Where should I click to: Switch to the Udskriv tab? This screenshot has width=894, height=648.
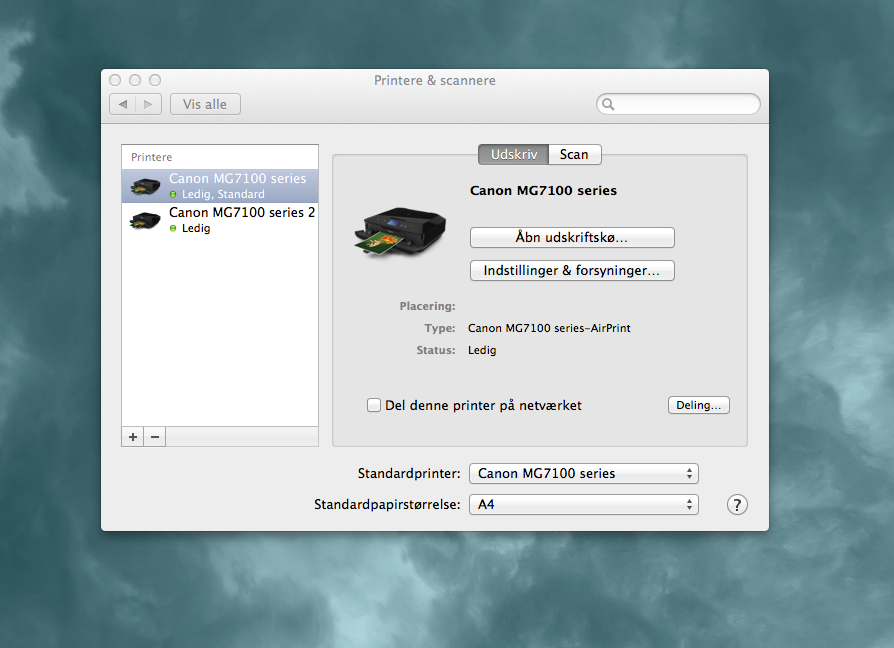pos(513,154)
